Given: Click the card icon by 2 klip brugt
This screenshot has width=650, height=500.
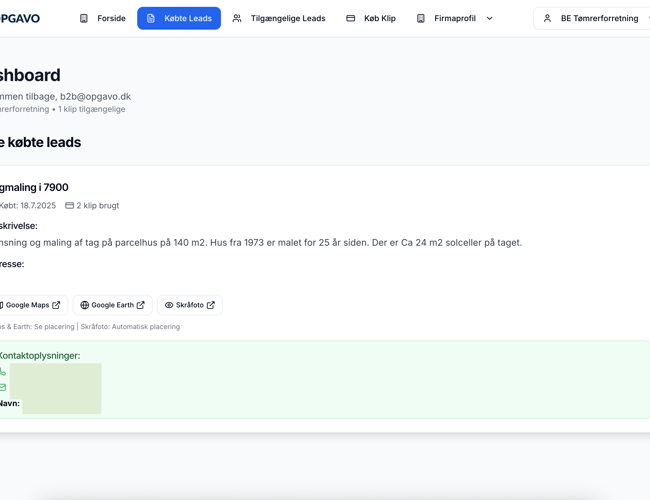Looking at the screenshot, I should pyautogui.click(x=70, y=205).
